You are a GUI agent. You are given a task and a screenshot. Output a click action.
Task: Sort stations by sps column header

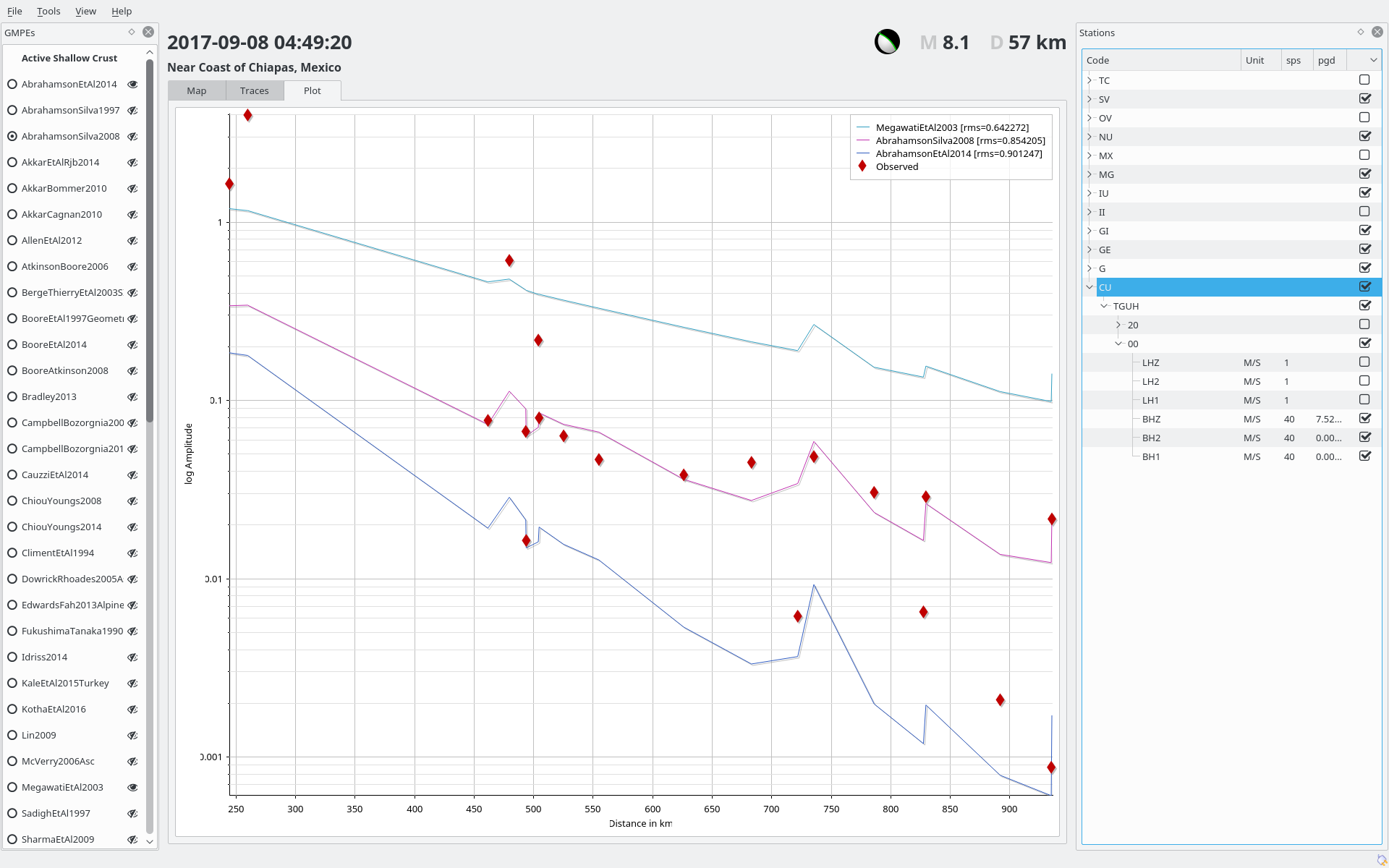[1296, 60]
